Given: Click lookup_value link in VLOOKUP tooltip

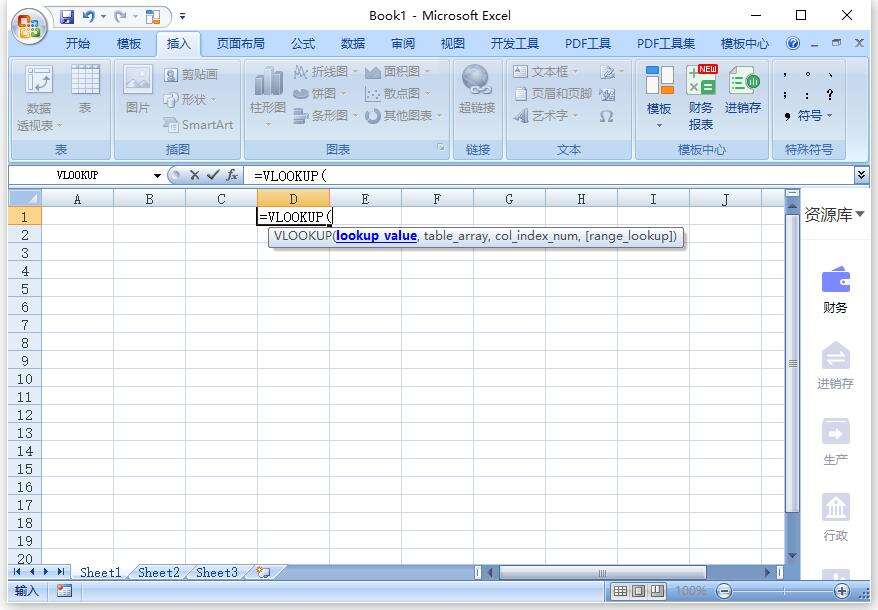Looking at the screenshot, I should click(x=376, y=236).
